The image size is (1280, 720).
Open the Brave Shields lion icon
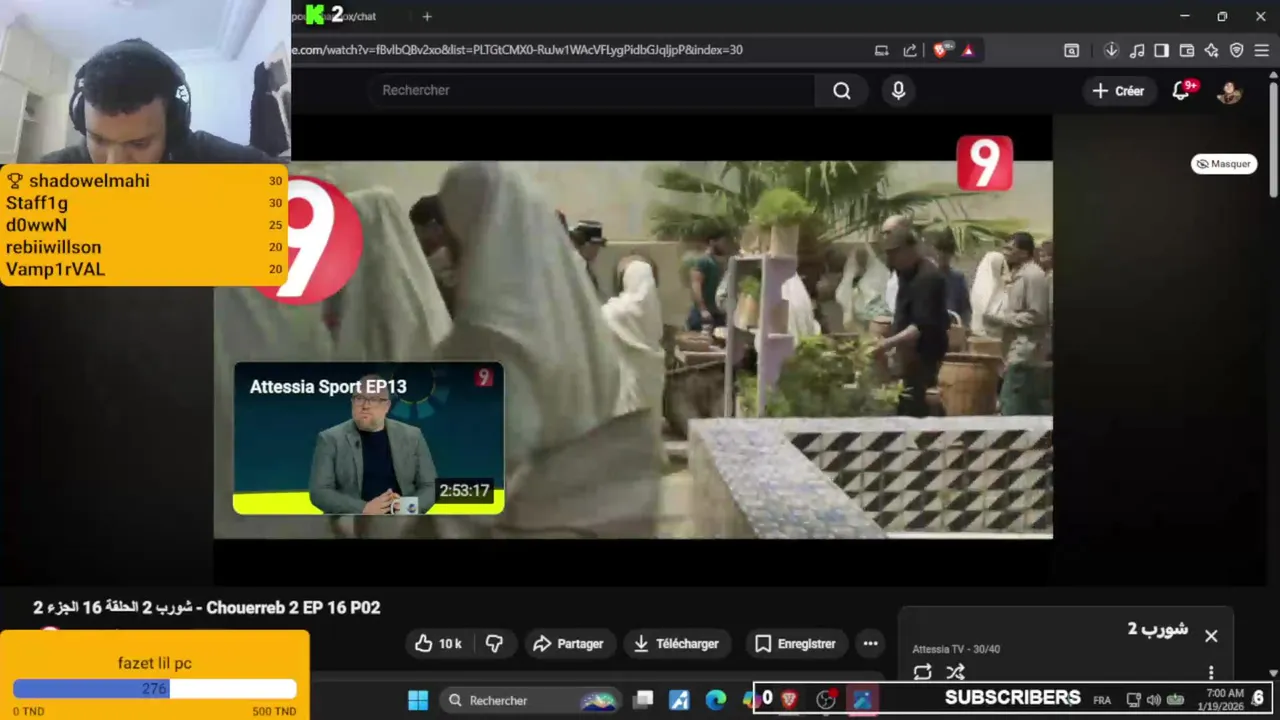click(940, 50)
